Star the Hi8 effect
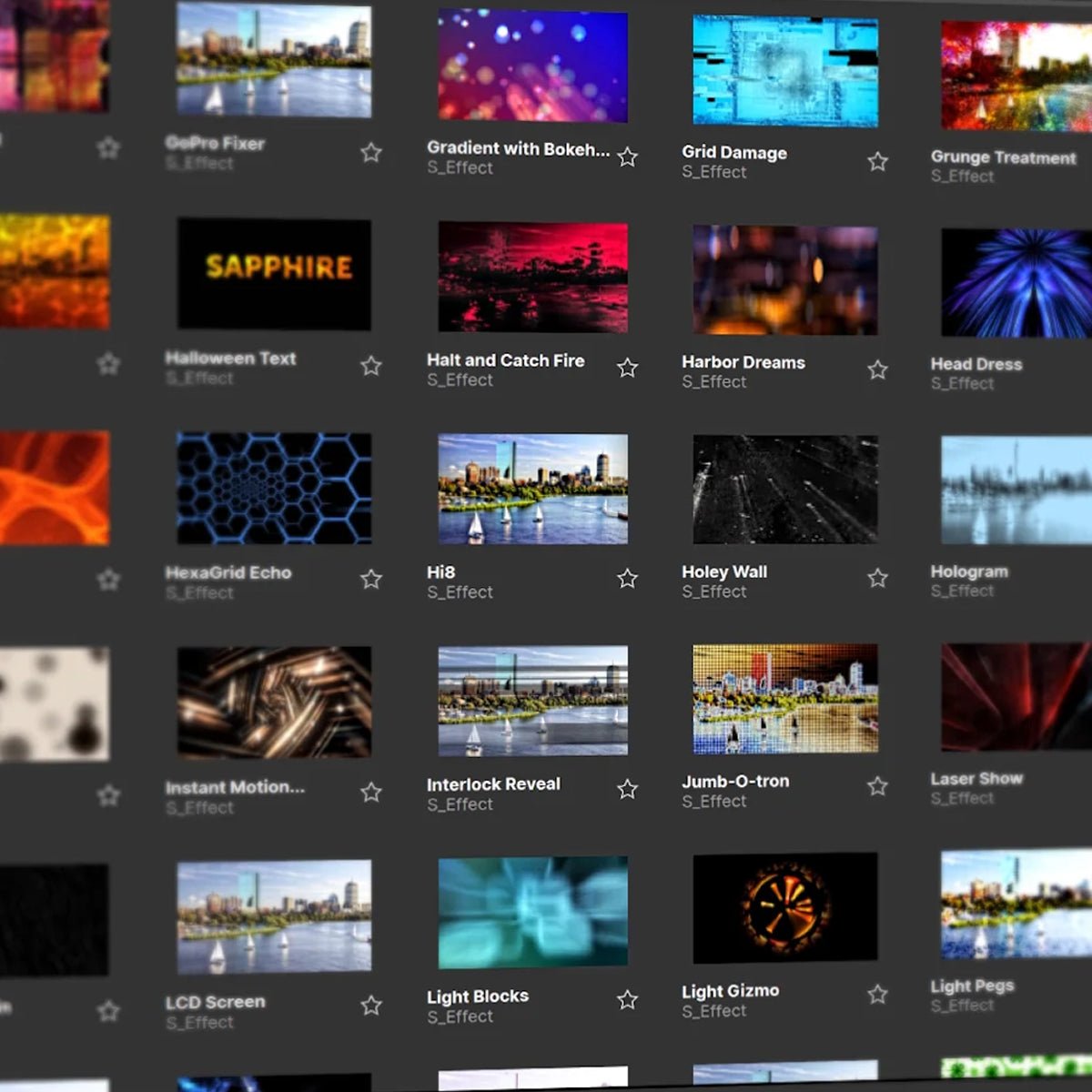 point(627,578)
